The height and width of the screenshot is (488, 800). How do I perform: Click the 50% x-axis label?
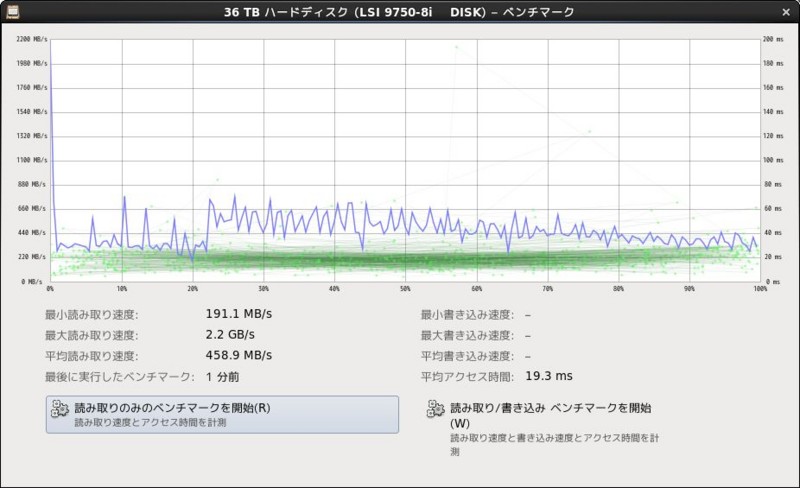click(x=405, y=288)
